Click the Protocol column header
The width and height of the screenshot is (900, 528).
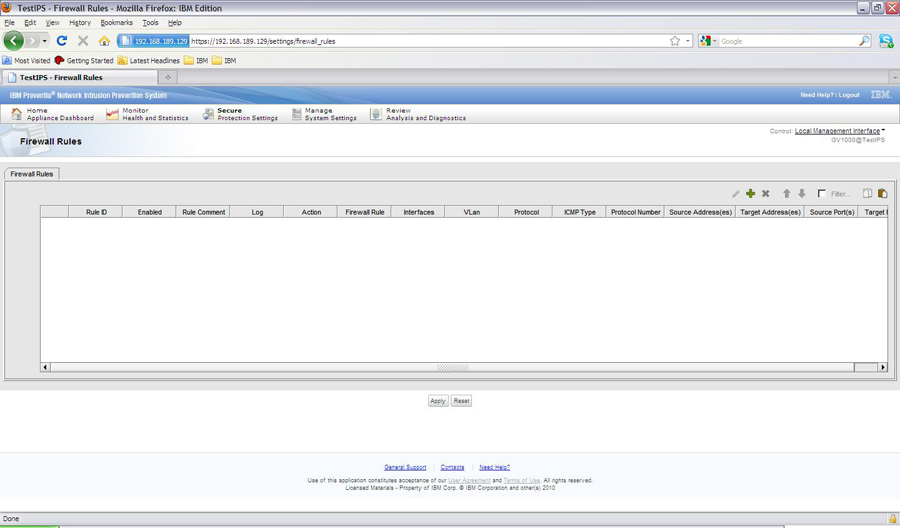526,212
